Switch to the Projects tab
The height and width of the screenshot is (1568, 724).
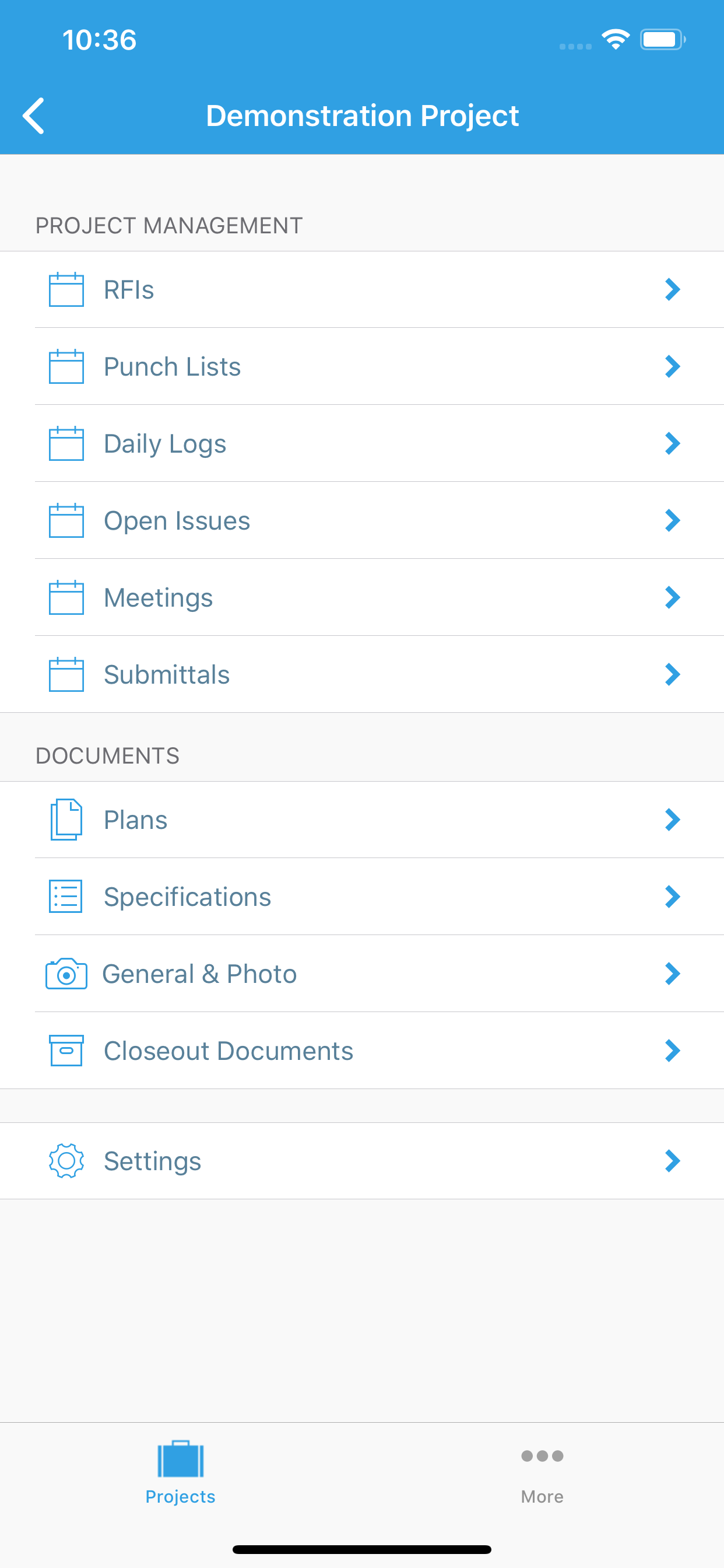[x=181, y=1472]
